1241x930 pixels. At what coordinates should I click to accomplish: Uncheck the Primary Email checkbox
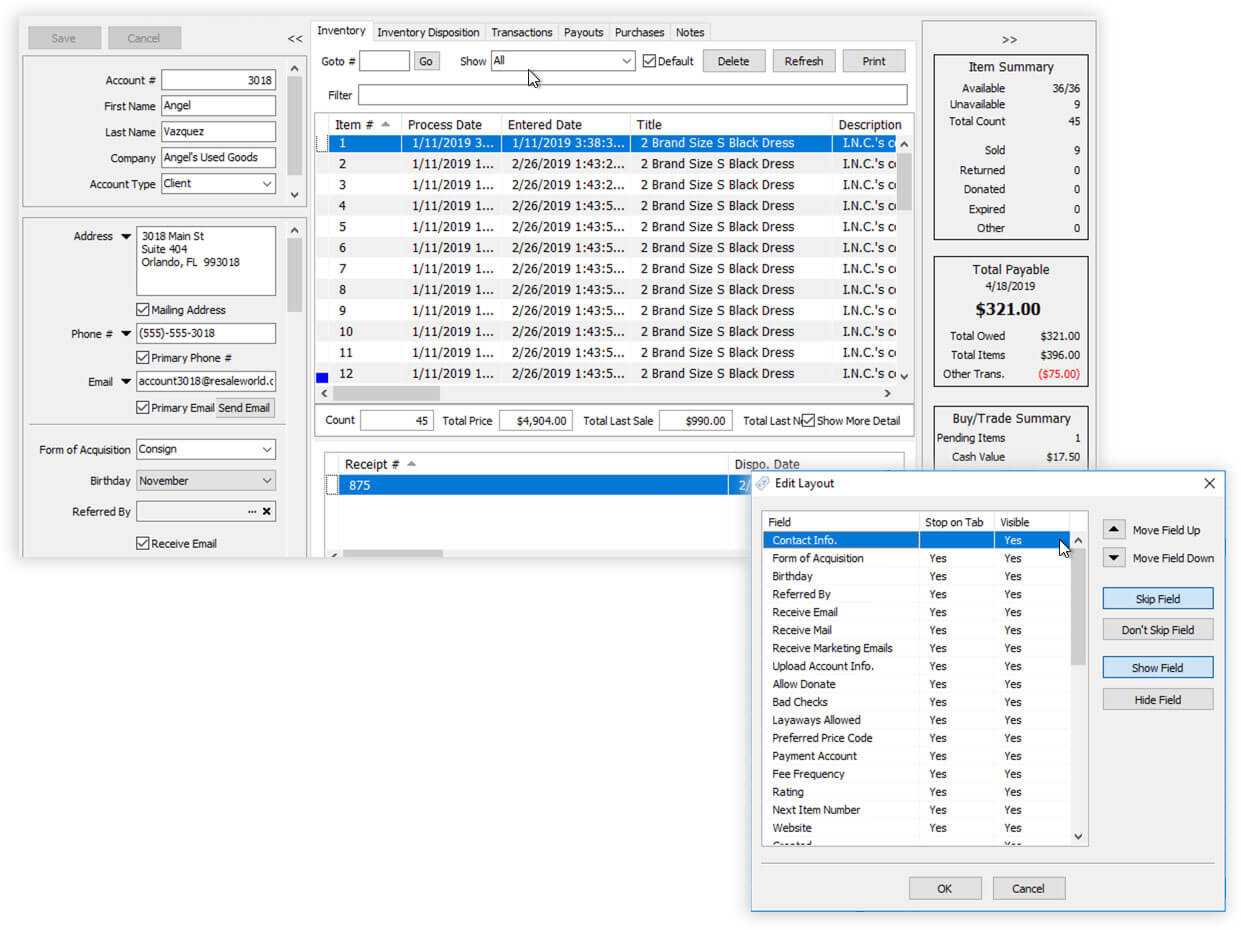coord(143,408)
